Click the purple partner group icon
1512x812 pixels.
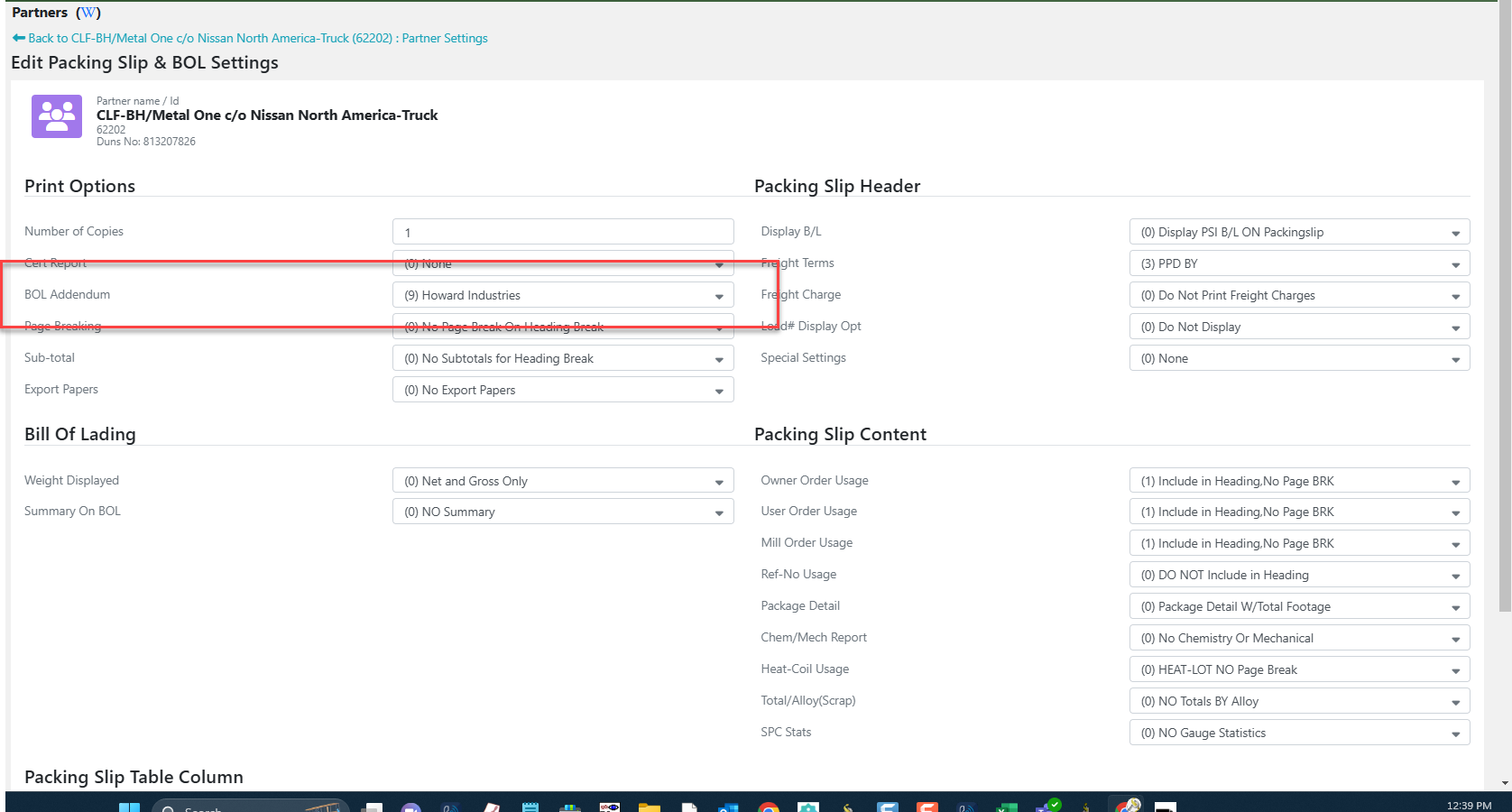click(57, 116)
